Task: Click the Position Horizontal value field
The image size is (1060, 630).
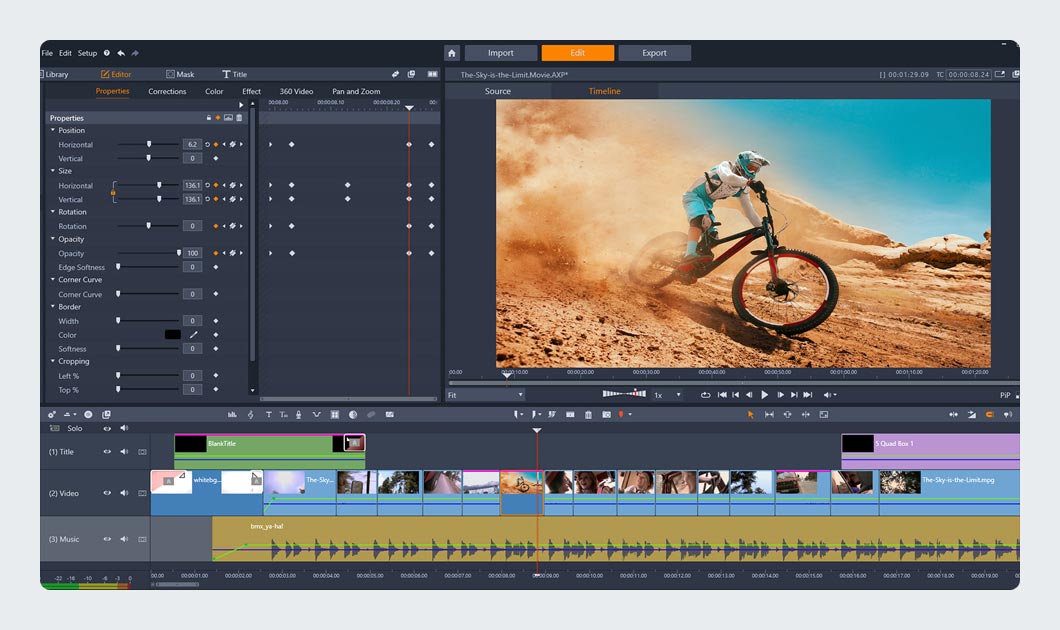Action: [x=192, y=145]
